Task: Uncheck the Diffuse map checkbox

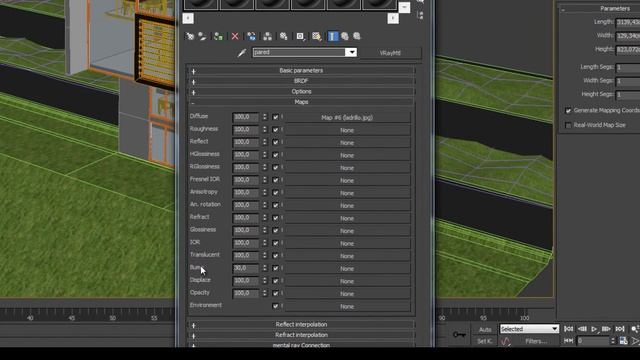Action: click(x=275, y=117)
